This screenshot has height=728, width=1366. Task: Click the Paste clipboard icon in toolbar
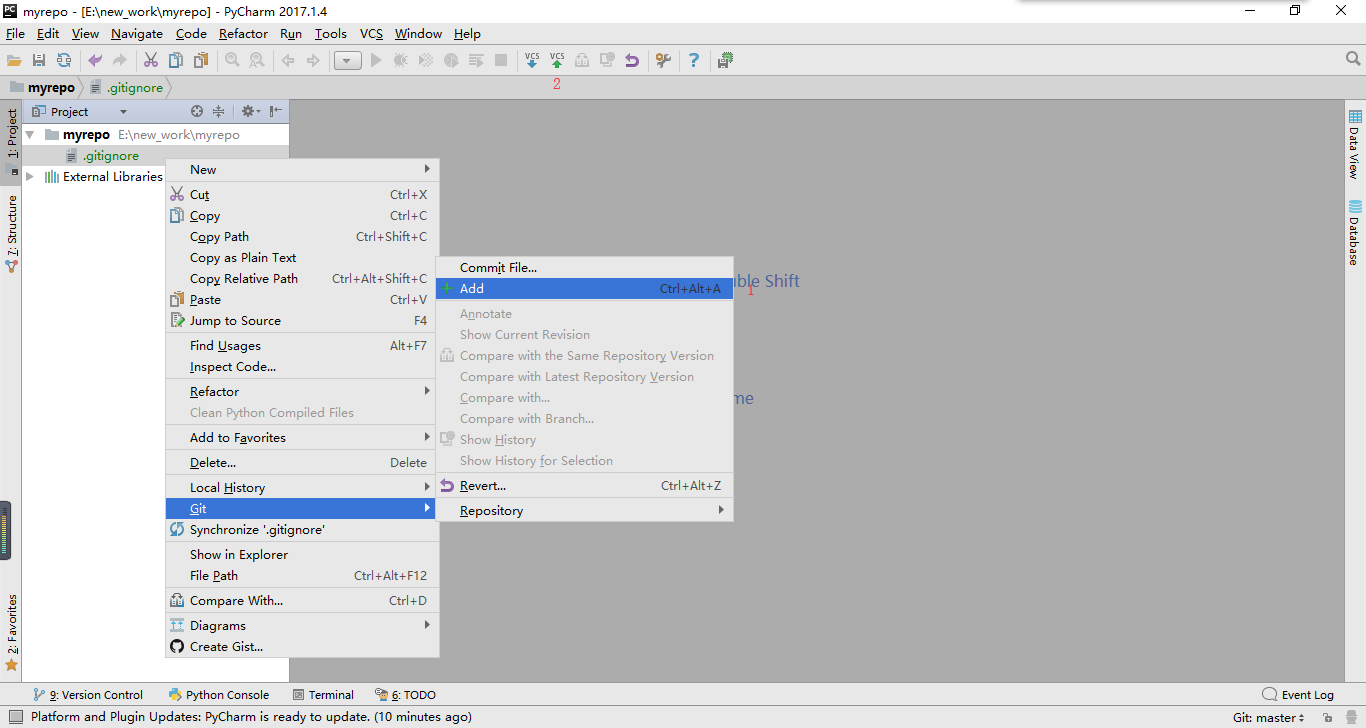coord(201,61)
